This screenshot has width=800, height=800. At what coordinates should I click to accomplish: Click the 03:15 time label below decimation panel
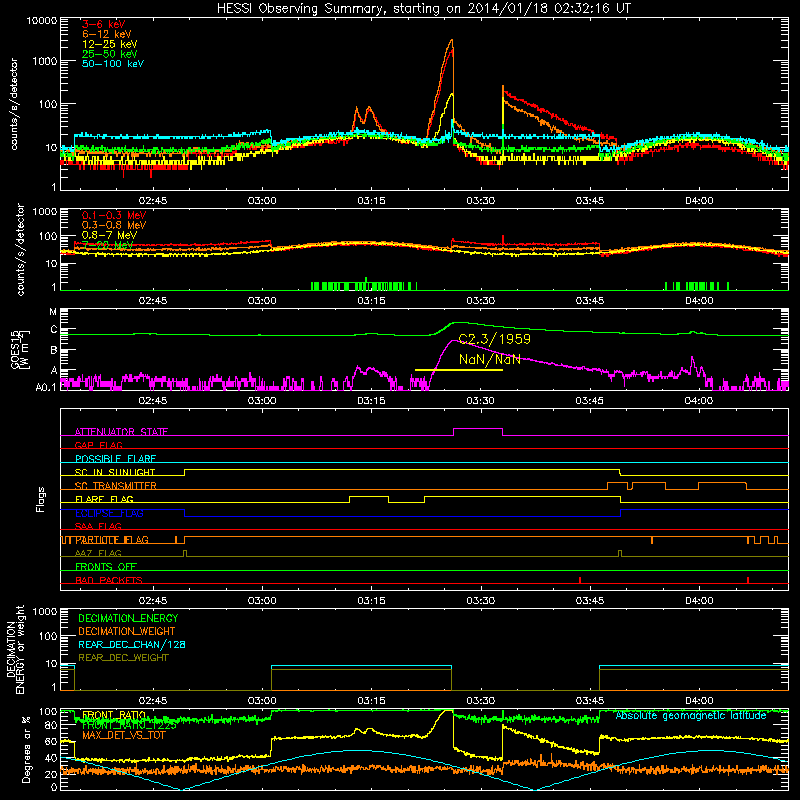pos(371,701)
